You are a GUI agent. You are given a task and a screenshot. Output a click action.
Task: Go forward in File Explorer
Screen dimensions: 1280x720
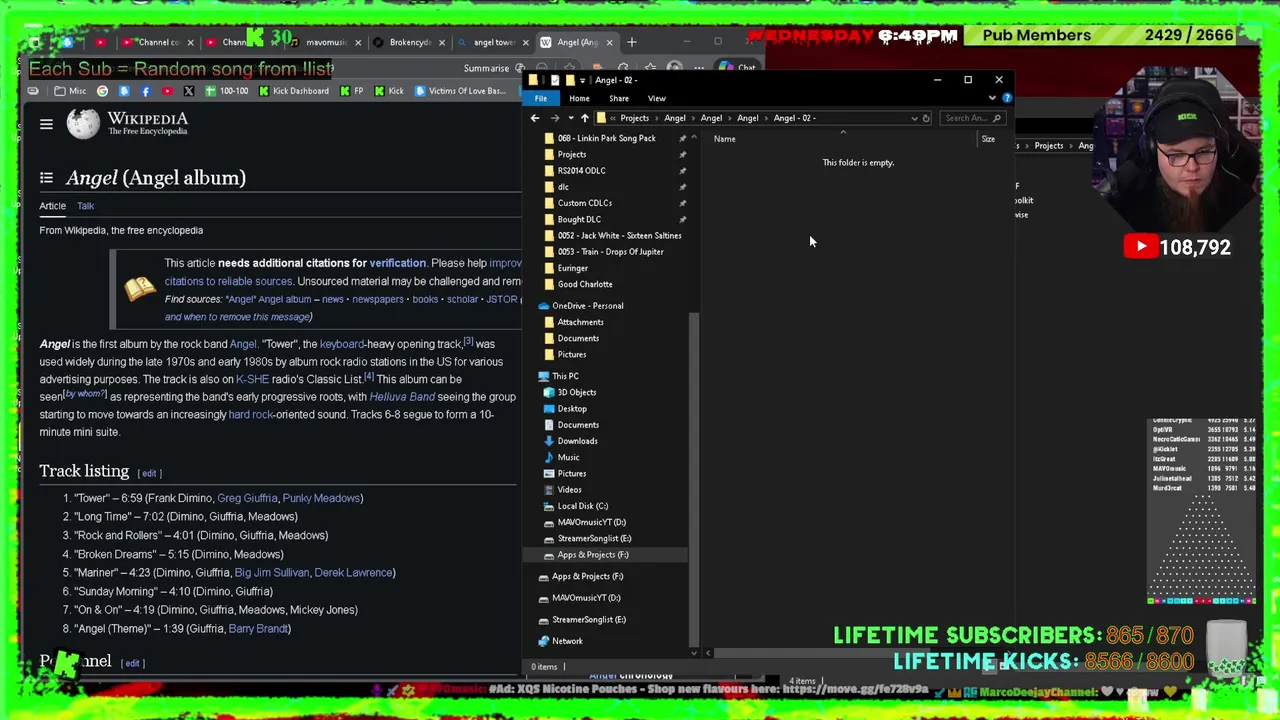click(x=555, y=118)
